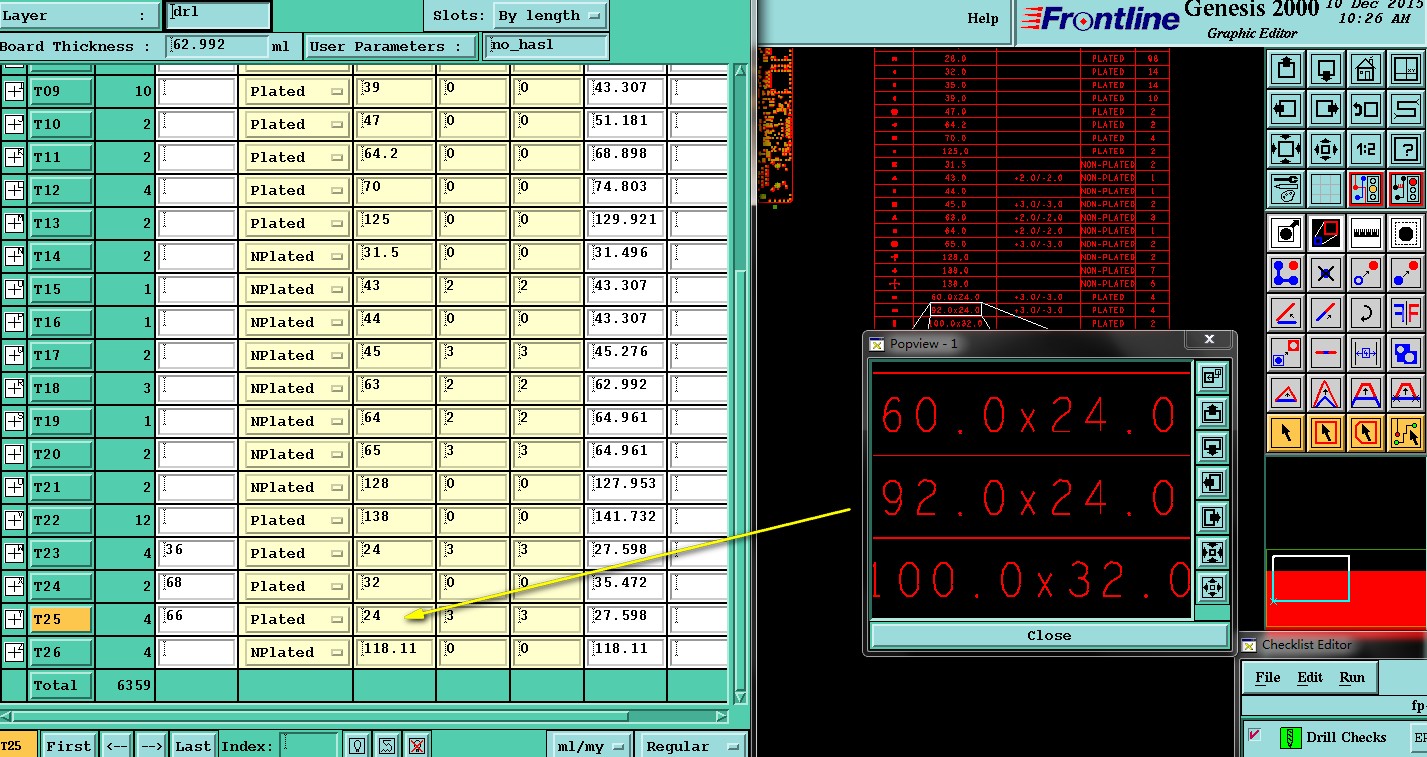This screenshot has height=757, width=1427.
Task: Click the vertical scrollbar of the tool table
Action: 740,385
